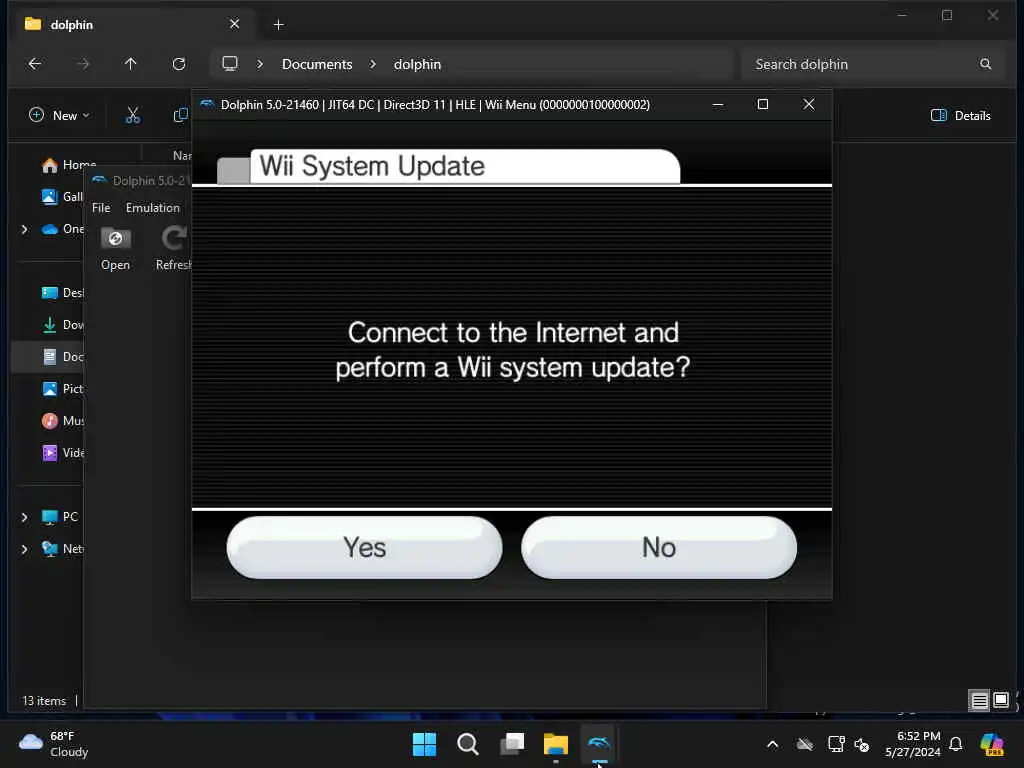Open Videos in Explorer sidebar
Screen dimensions: 1024x768
(62, 453)
